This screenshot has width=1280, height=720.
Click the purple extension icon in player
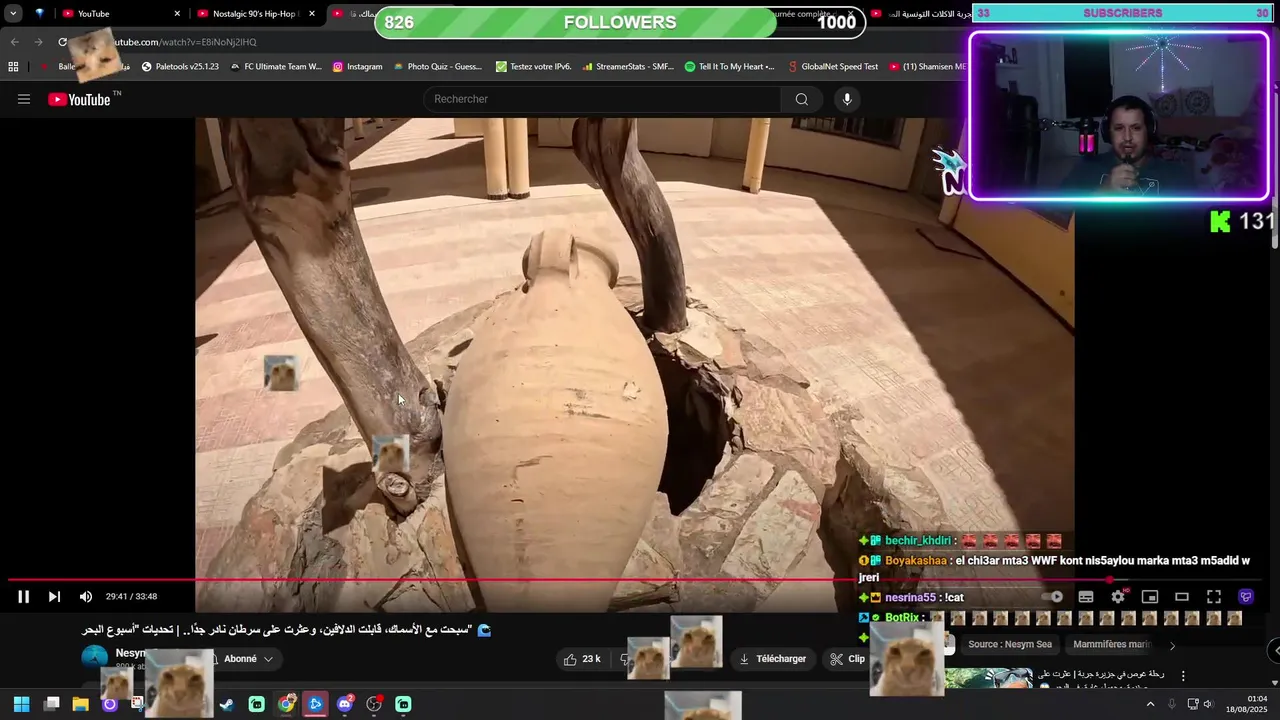[1246, 597]
